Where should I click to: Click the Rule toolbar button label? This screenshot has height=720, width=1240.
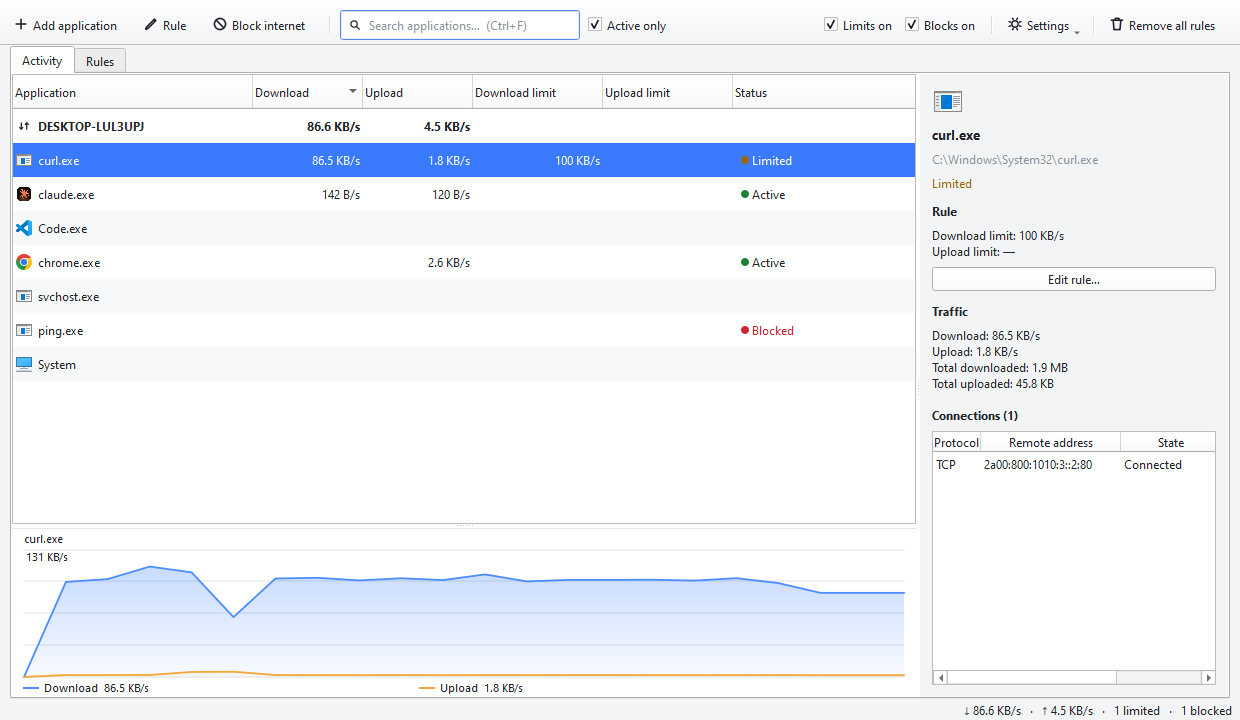(175, 26)
